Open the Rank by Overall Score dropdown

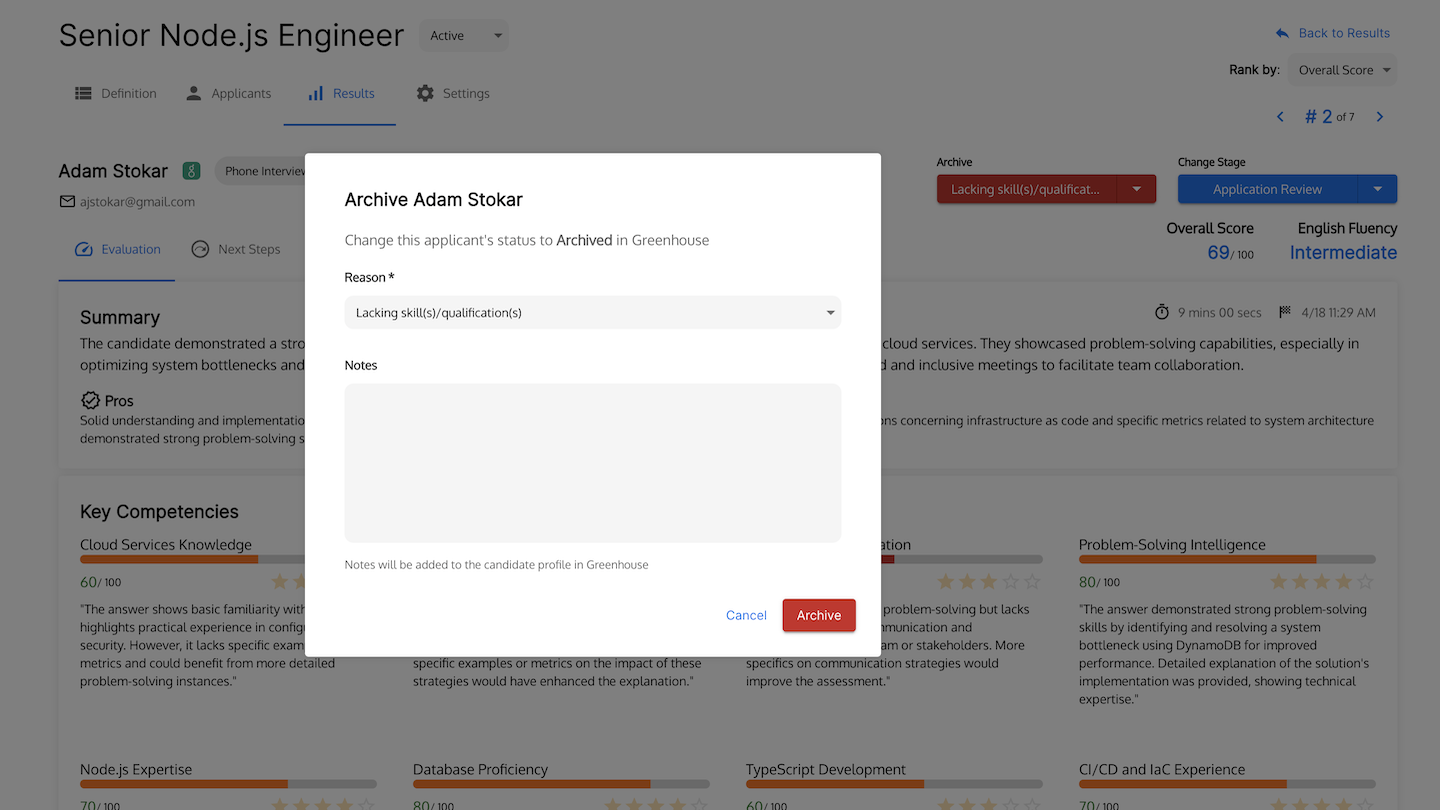coord(1344,70)
